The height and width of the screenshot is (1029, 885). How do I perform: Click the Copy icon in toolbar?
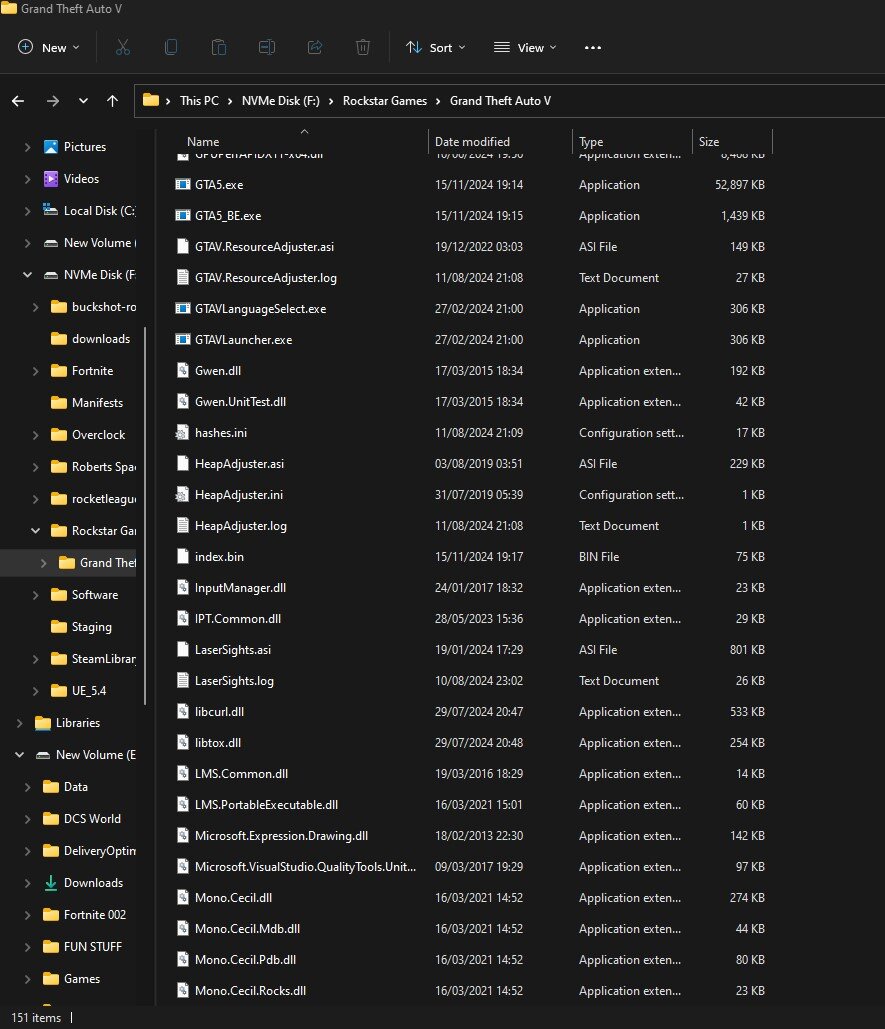click(x=171, y=47)
